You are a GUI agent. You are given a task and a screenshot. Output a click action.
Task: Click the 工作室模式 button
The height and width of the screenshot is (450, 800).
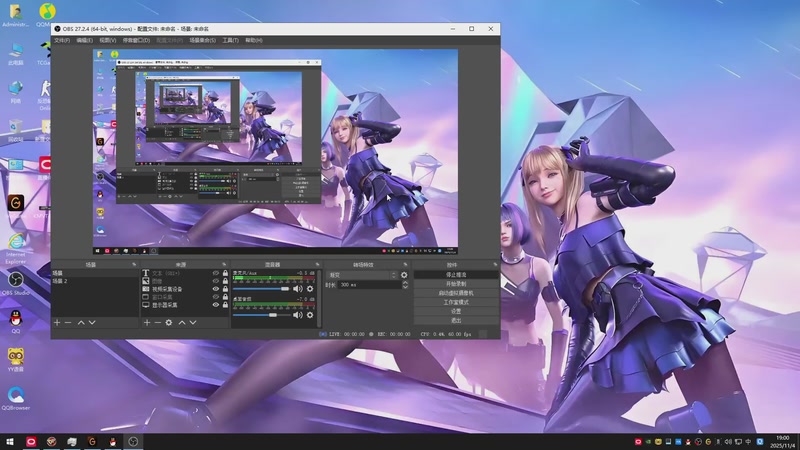coord(456,302)
